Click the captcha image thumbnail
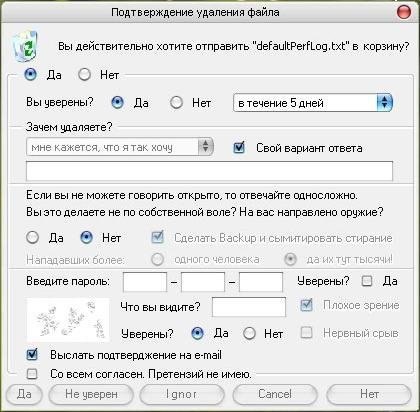420x412 pixels. pyautogui.click(x=68, y=319)
